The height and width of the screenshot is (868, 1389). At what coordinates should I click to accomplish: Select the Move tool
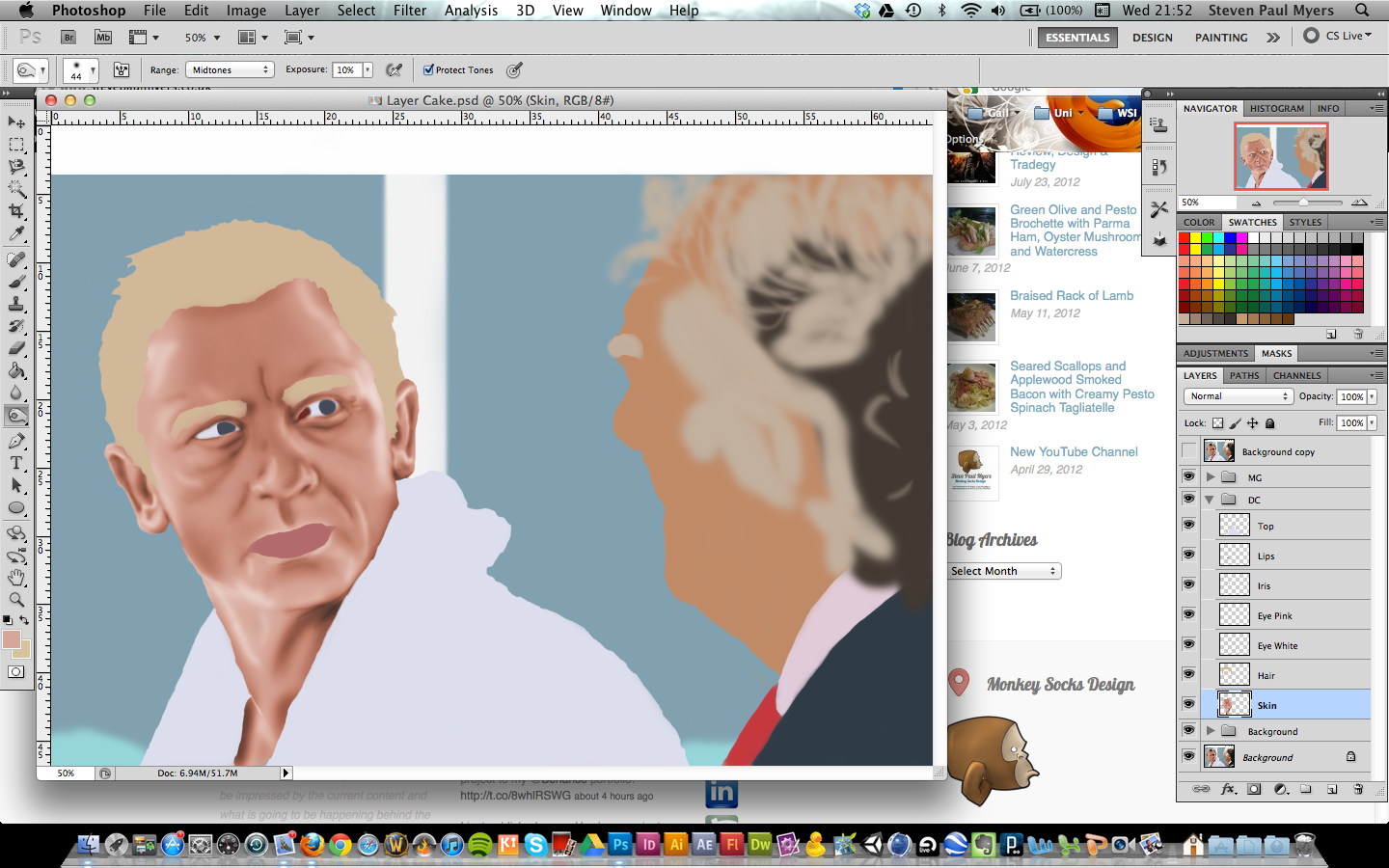(16, 122)
